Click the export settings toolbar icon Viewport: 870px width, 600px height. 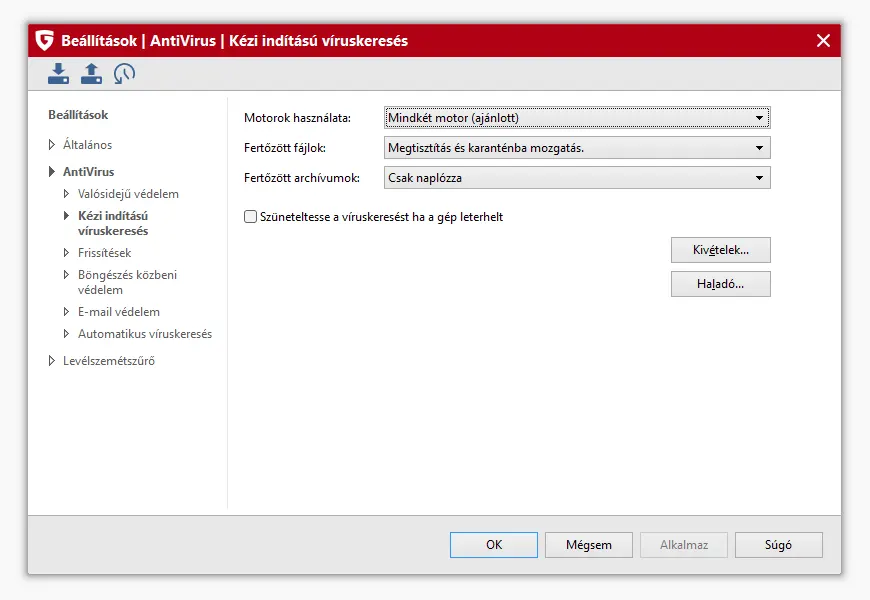point(91,73)
